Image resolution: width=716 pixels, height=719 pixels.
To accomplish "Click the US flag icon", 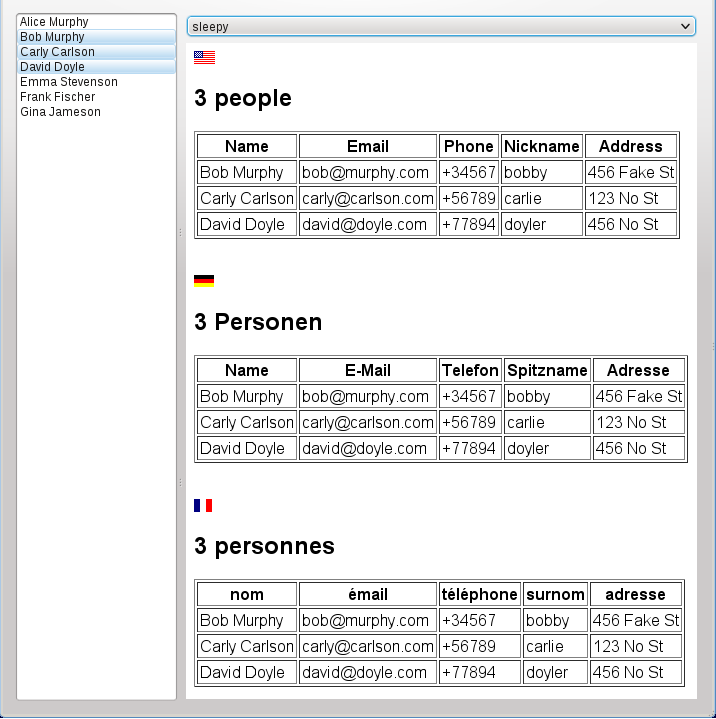I will (x=204, y=57).
